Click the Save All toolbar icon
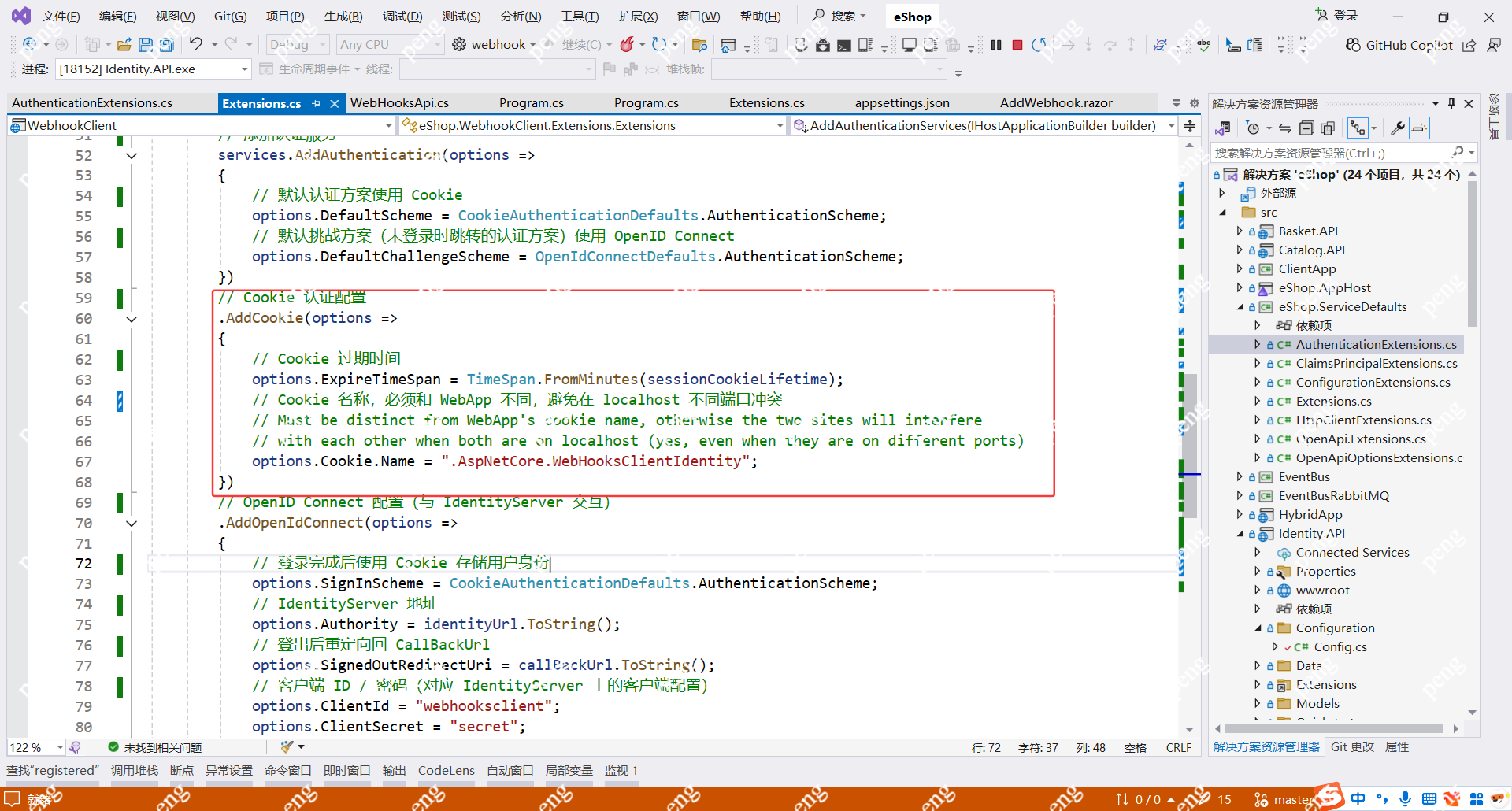 tap(166, 45)
